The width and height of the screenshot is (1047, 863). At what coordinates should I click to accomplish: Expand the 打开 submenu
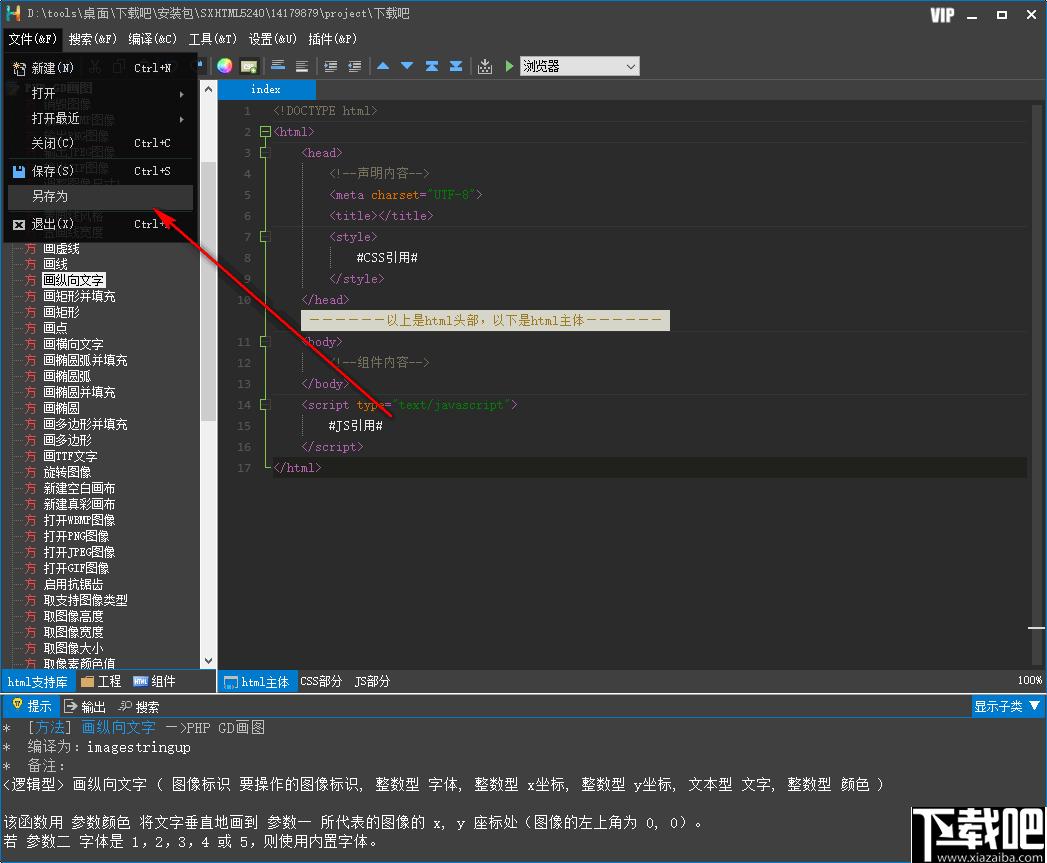[x=100, y=94]
